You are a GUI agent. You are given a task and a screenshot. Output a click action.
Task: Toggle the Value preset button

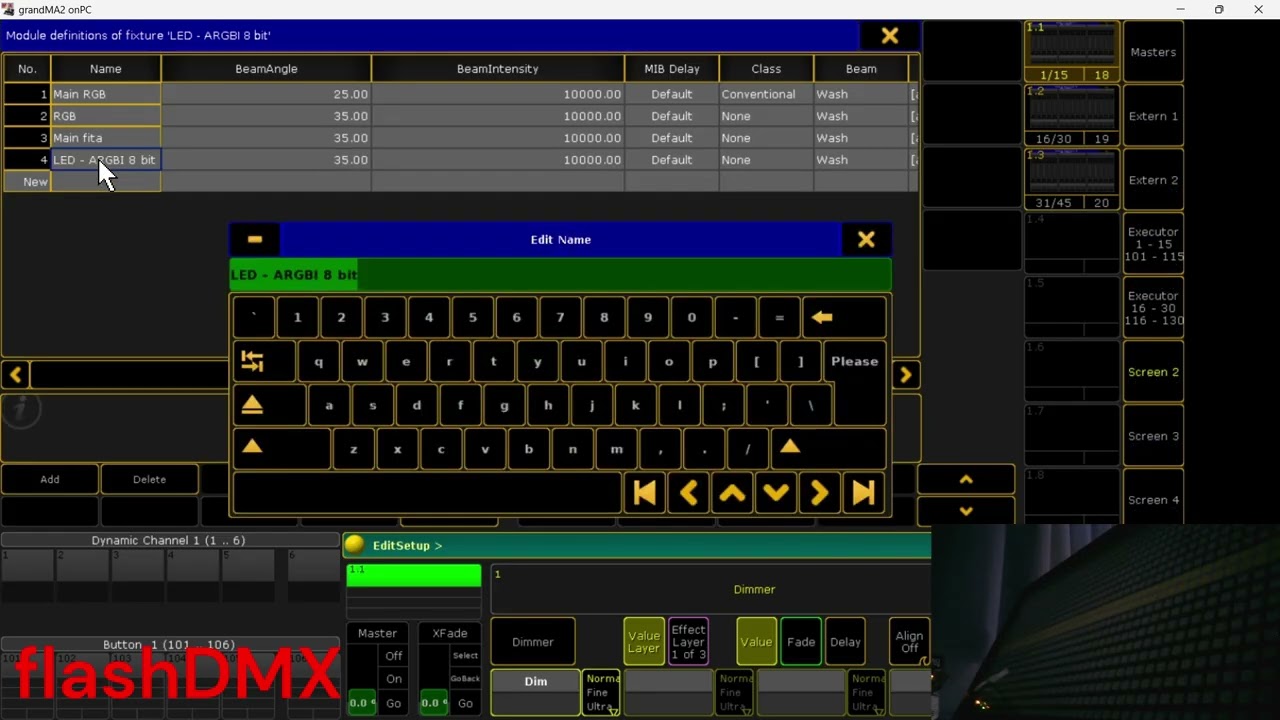[x=756, y=642]
